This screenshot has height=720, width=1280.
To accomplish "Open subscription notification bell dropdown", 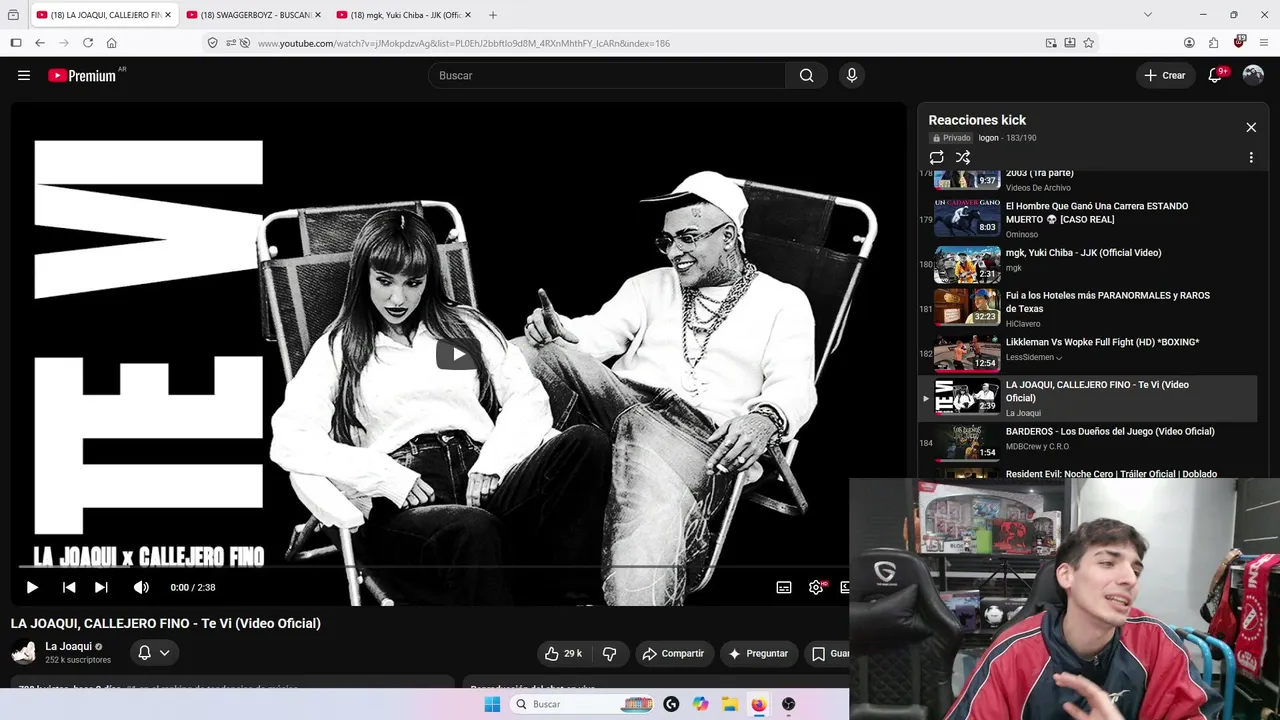I will point(154,653).
